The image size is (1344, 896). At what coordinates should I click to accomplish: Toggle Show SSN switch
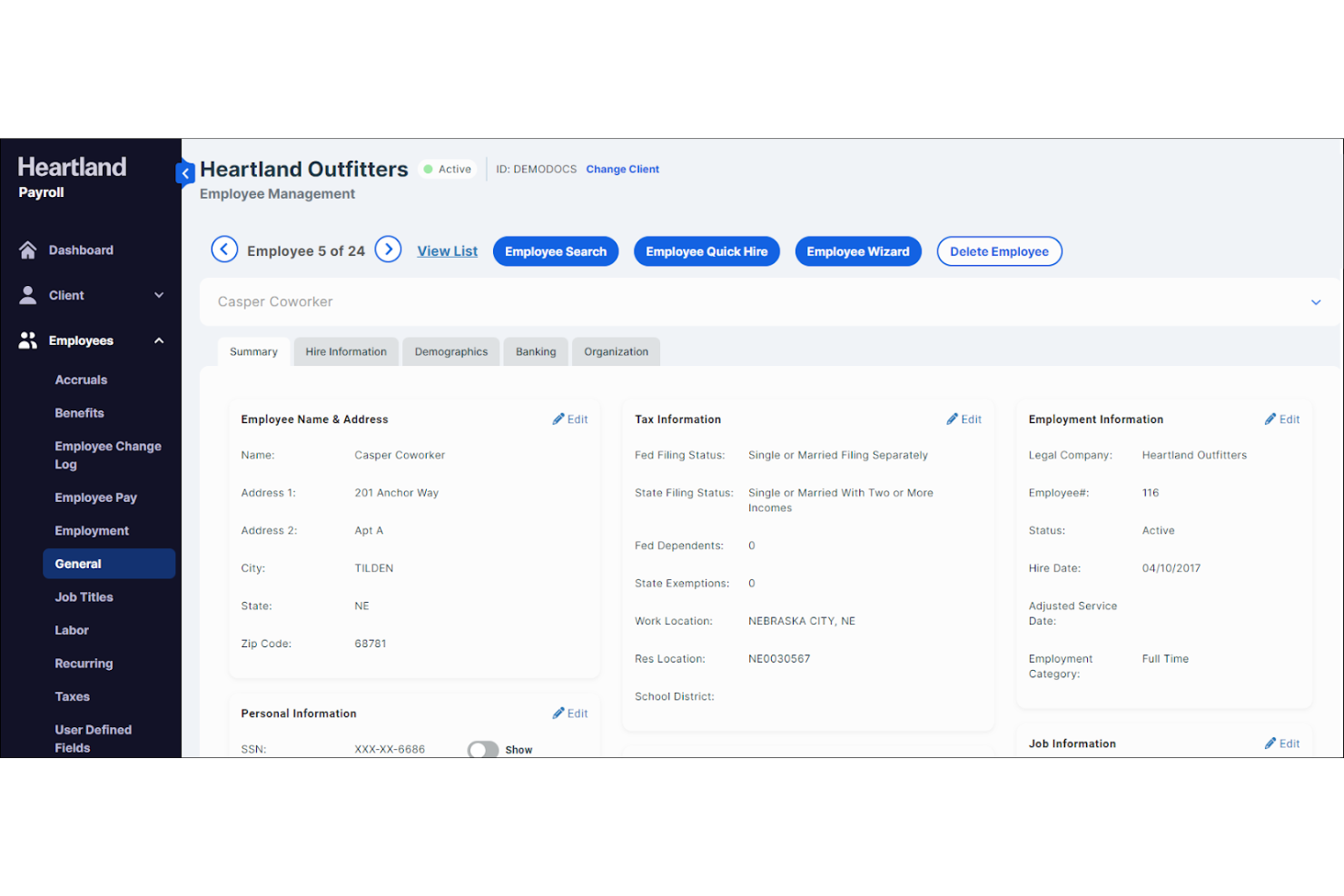click(483, 750)
